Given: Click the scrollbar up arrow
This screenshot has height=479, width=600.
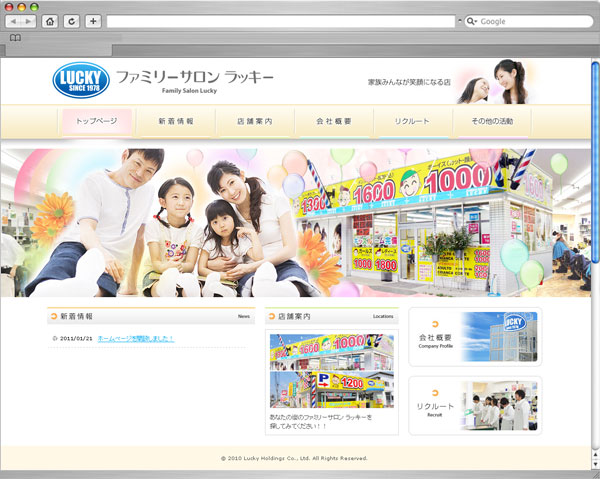Looking at the screenshot, I should pyautogui.click(x=595, y=455).
